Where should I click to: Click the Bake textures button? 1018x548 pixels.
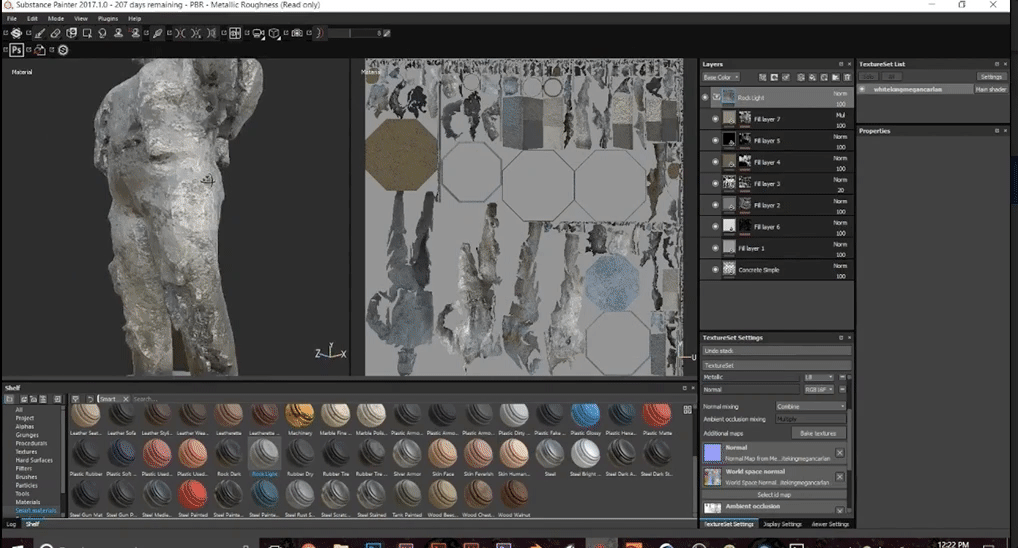819,433
